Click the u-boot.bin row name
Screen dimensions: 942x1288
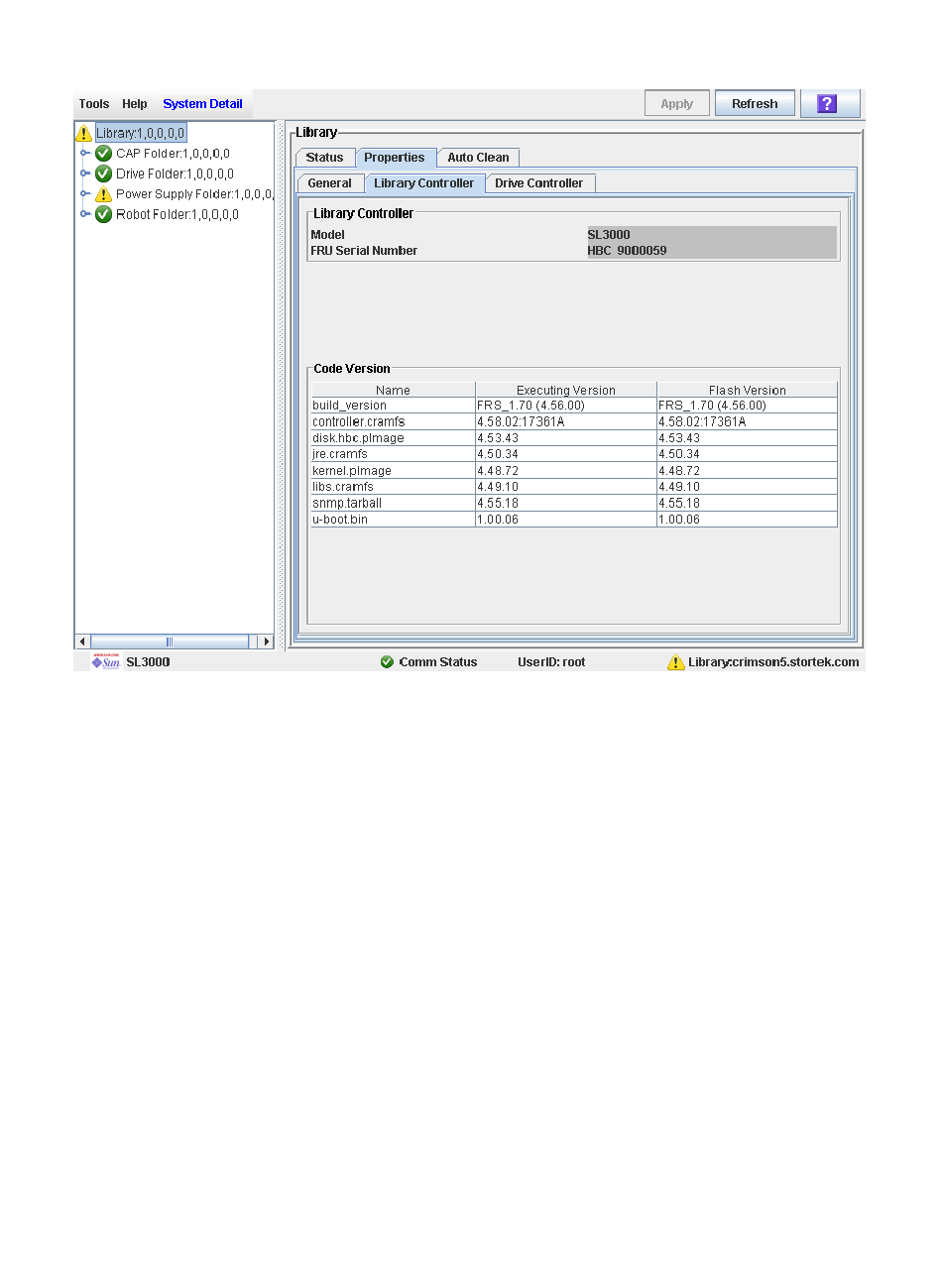tap(340, 520)
